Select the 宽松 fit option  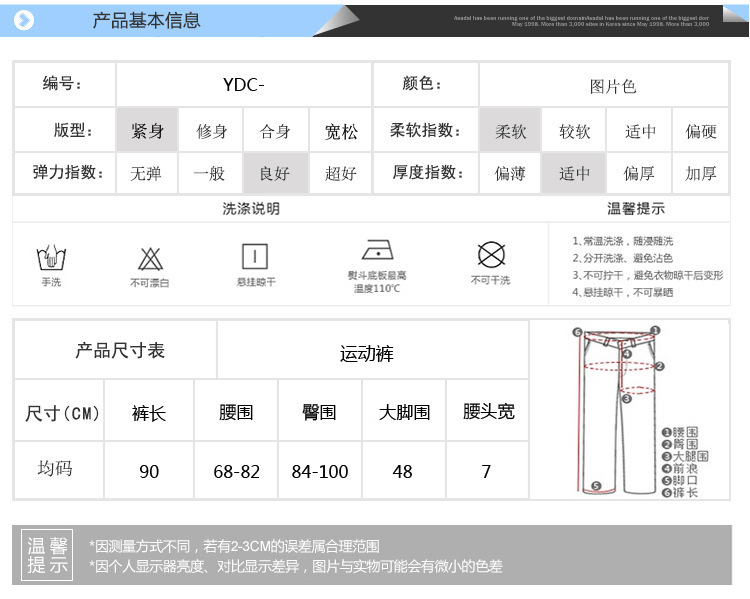tap(341, 131)
